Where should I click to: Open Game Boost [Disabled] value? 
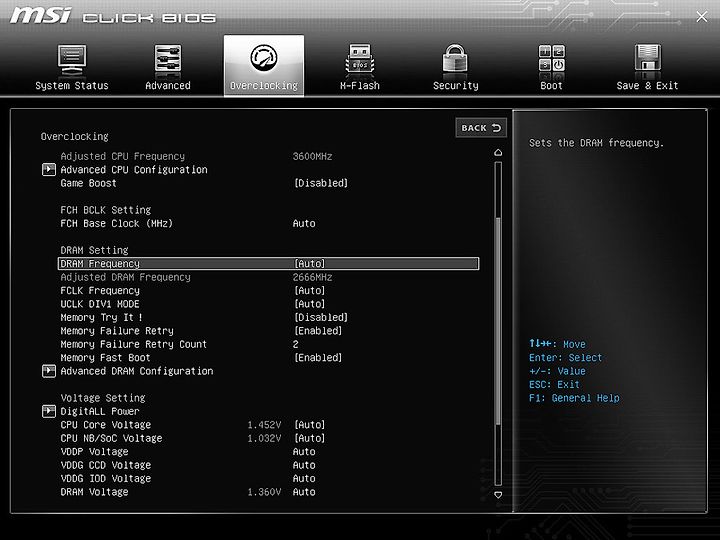pyautogui.click(x=321, y=183)
